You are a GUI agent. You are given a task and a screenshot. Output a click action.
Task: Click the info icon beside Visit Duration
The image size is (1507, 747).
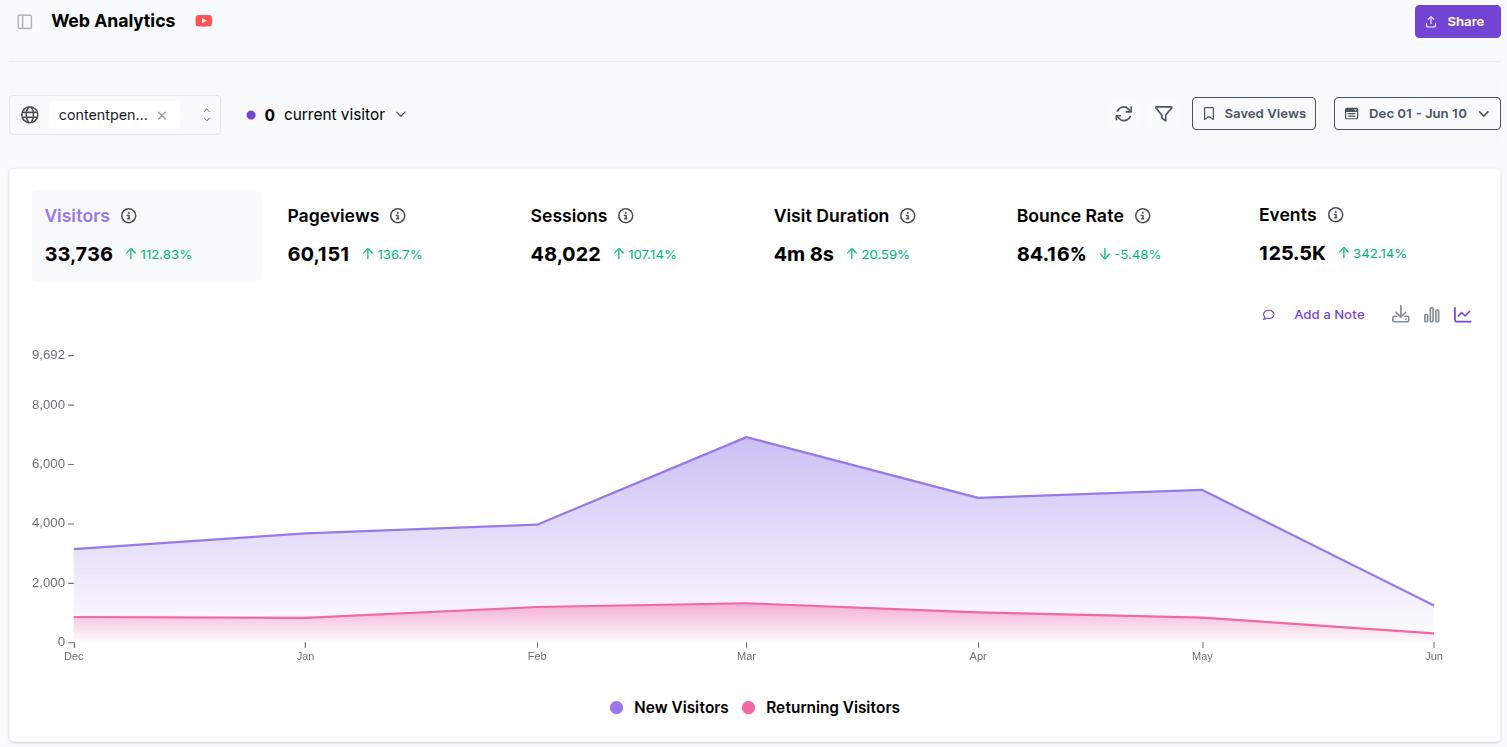click(x=908, y=216)
